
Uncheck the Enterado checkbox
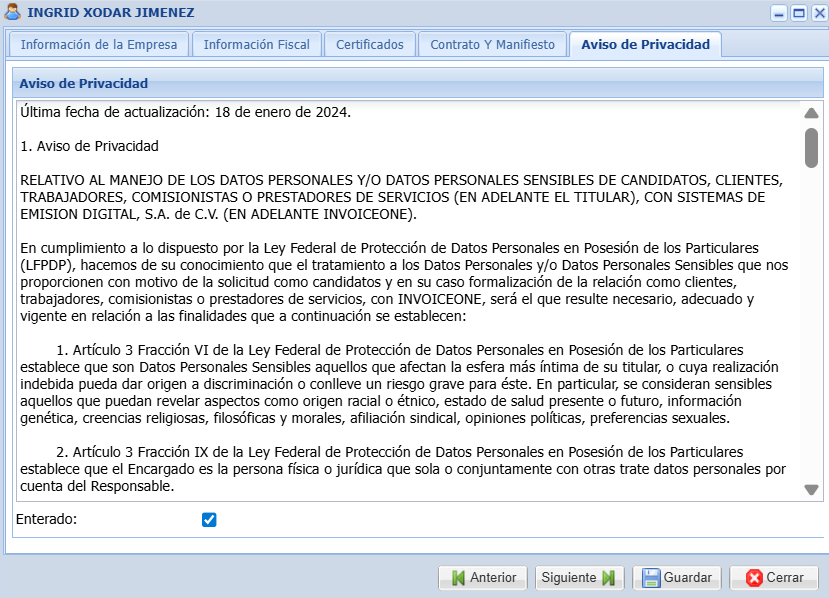tap(209, 519)
